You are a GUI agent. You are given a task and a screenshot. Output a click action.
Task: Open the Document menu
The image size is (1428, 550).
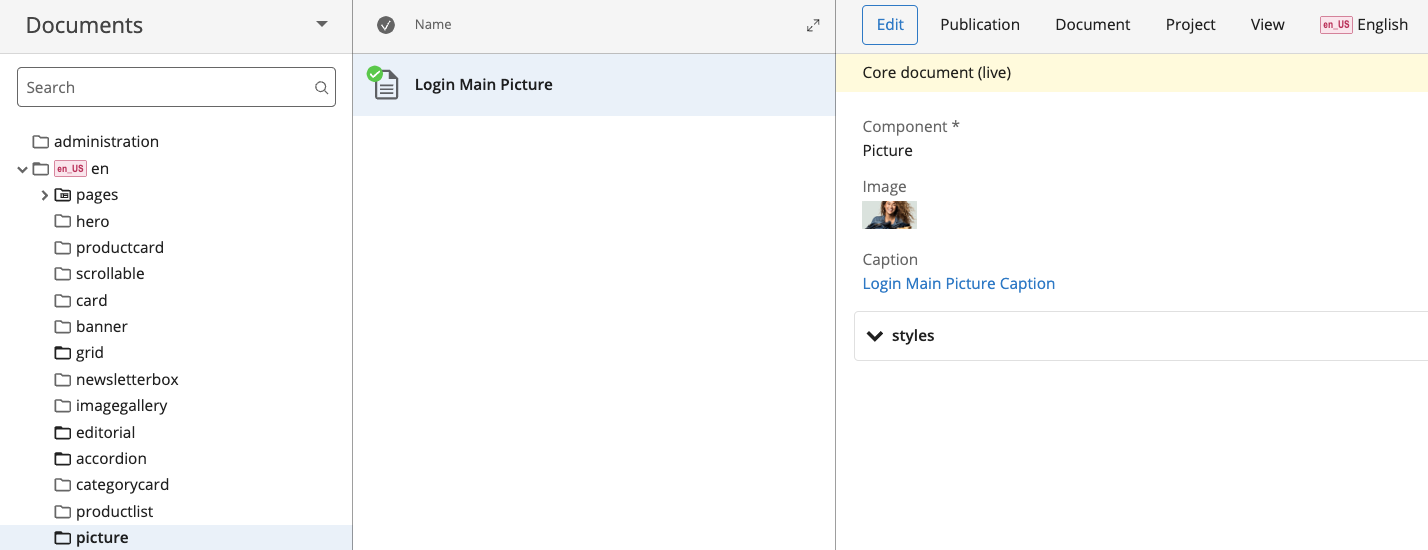pos(1093,25)
